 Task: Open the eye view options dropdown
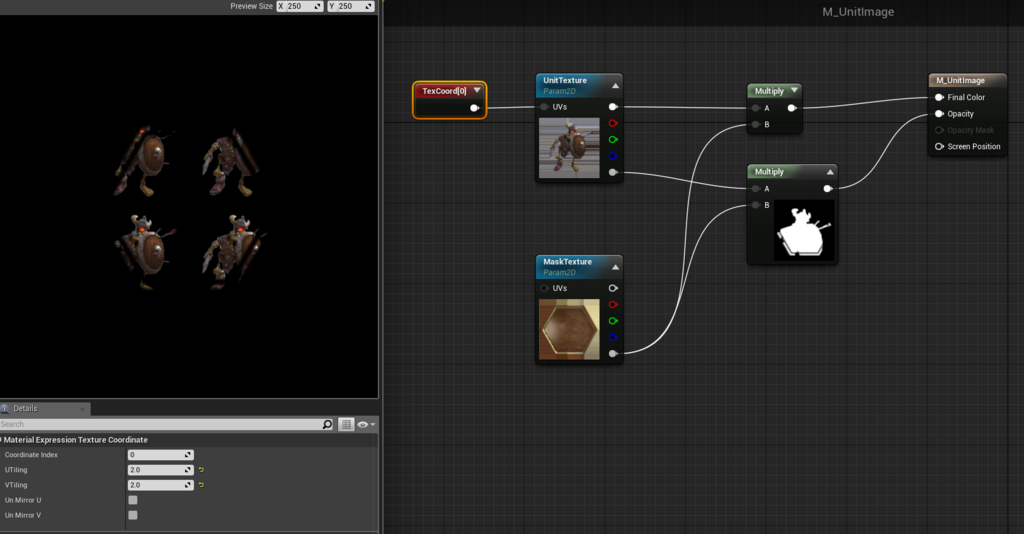coord(366,424)
